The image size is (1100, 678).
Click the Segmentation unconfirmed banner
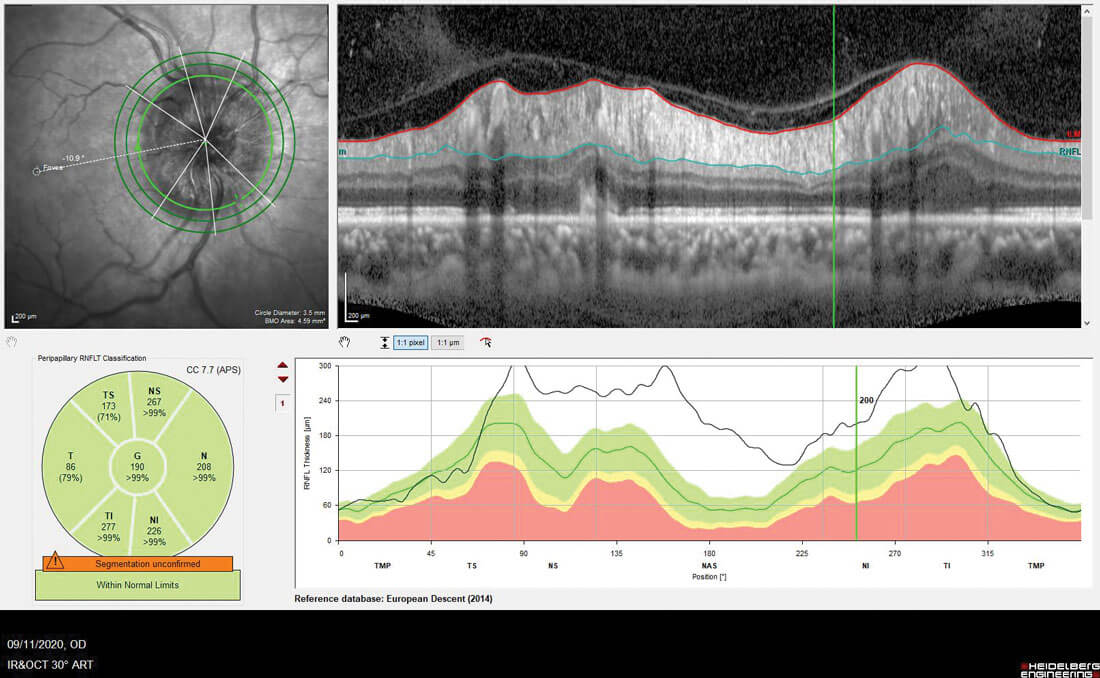(x=138, y=564)
